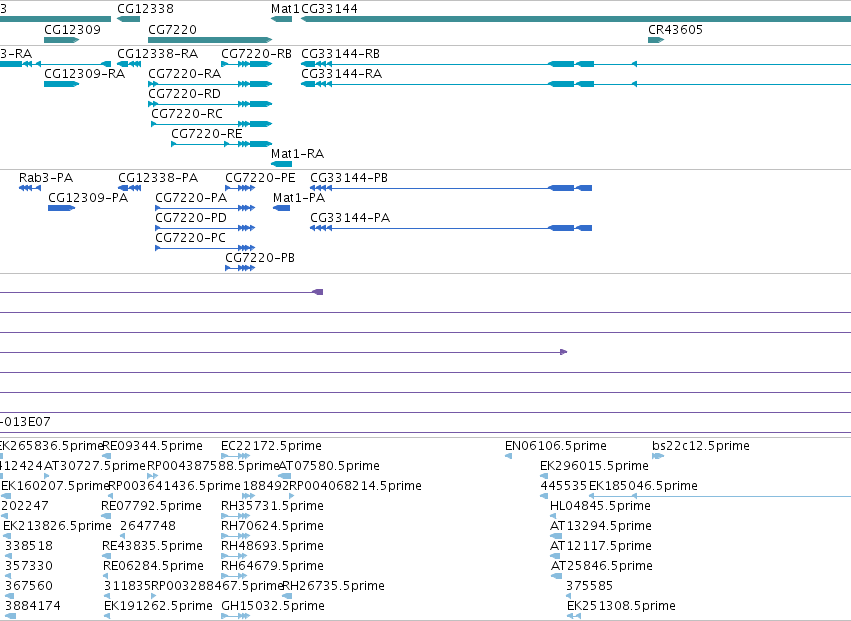
Task: Select EST AT25846.5prime
Action: pos(602,566)
